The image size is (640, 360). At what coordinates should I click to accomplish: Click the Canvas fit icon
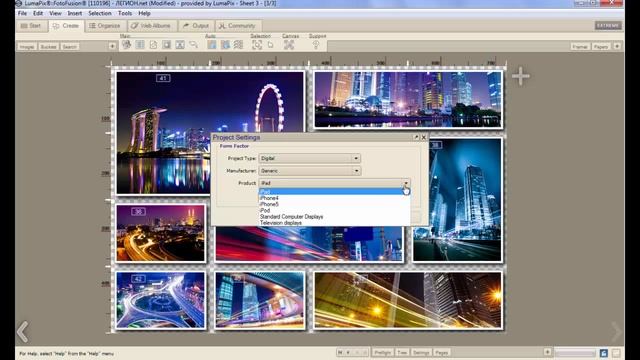(289, 44)
